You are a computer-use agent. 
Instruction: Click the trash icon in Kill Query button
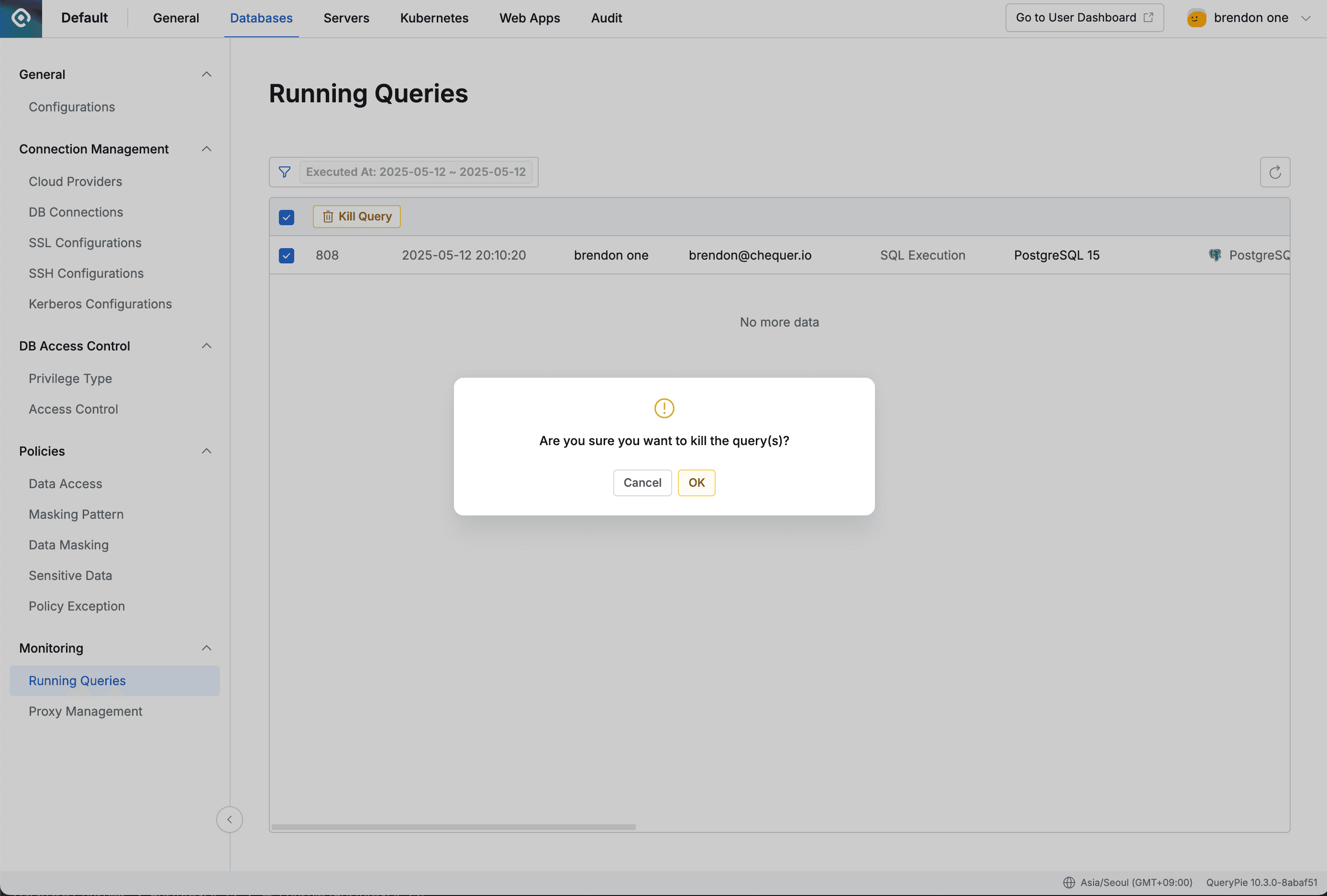coord(328,216)
